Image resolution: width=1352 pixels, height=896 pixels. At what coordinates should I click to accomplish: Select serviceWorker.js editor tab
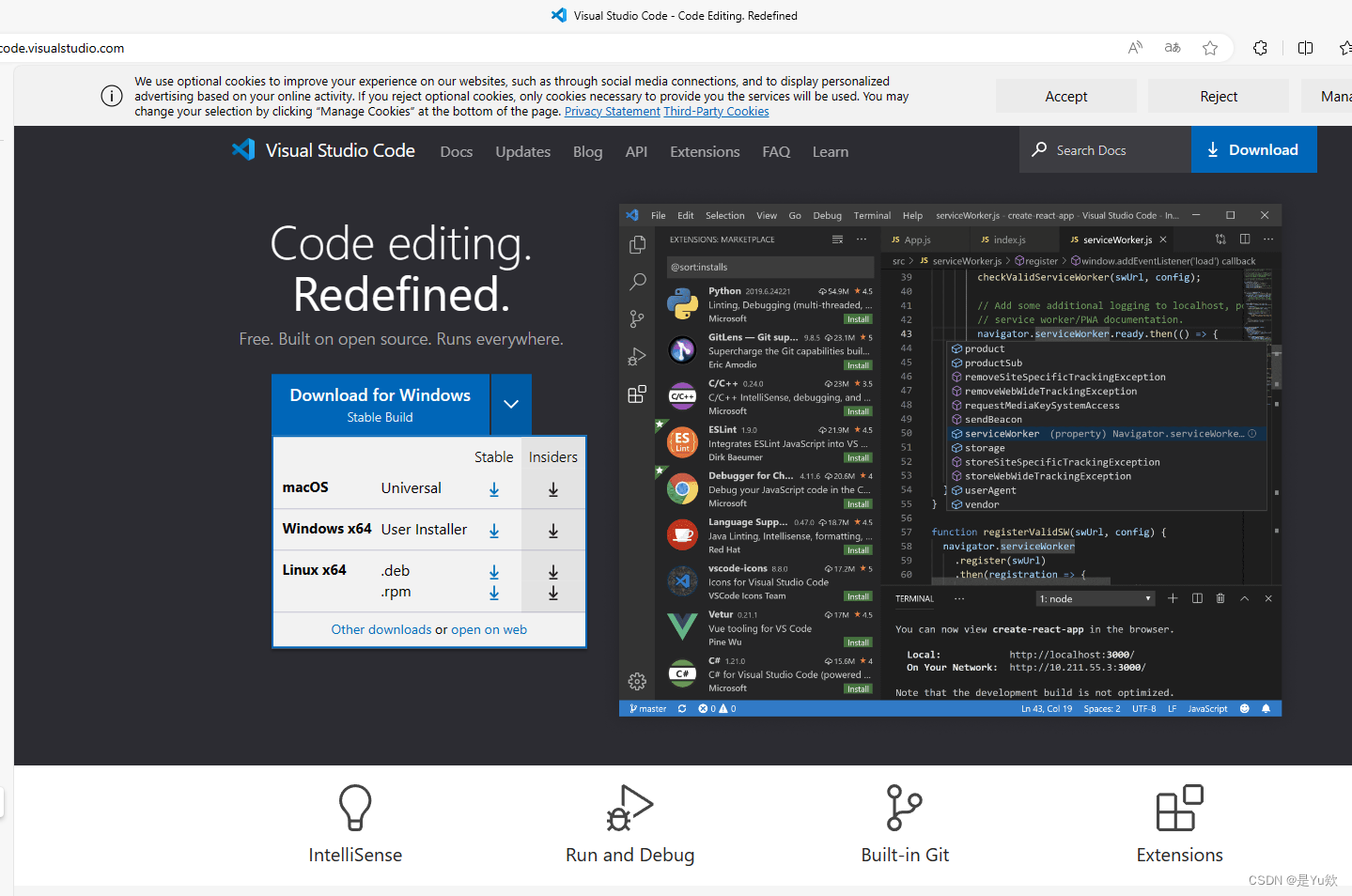pos(1117,239)
